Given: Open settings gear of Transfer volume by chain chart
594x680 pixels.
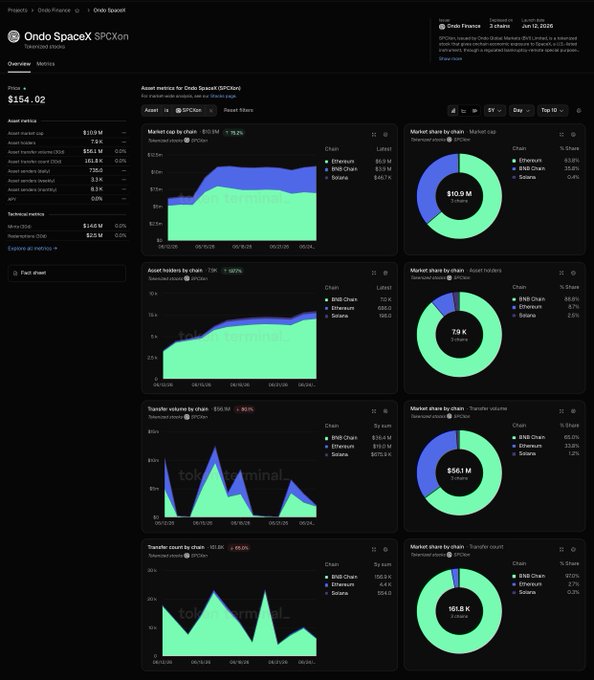Looking at the screenshot, I should tap(385, 411).
